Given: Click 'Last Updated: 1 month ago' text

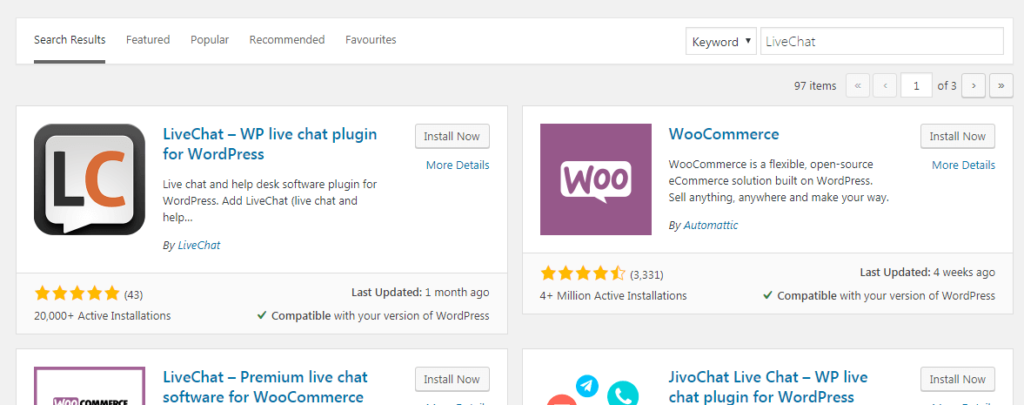Looking at the screenshot, I should tap(420, 293).
